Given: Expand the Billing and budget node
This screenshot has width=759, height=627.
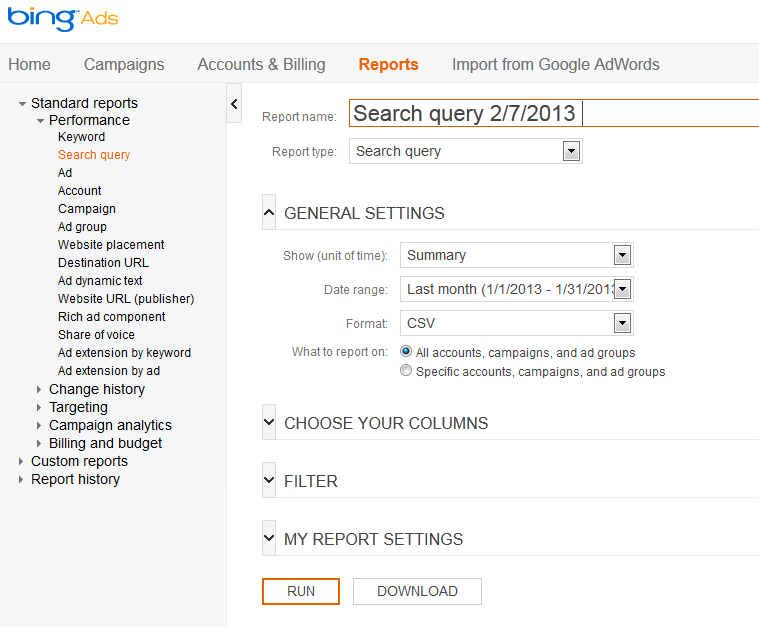Looking at the screenshot, I should tap(39, 443).
